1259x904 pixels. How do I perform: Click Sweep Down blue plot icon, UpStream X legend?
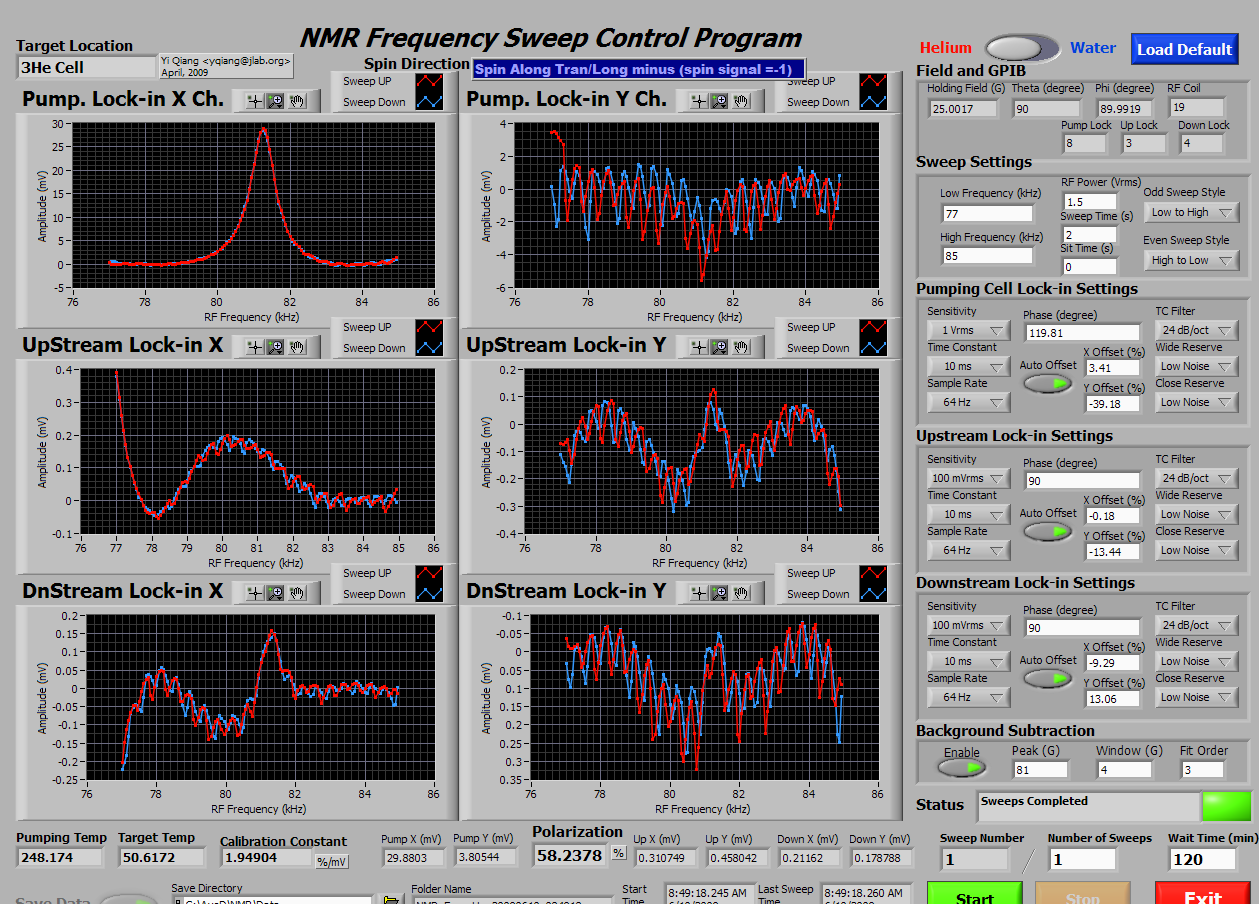pos(429,348)
